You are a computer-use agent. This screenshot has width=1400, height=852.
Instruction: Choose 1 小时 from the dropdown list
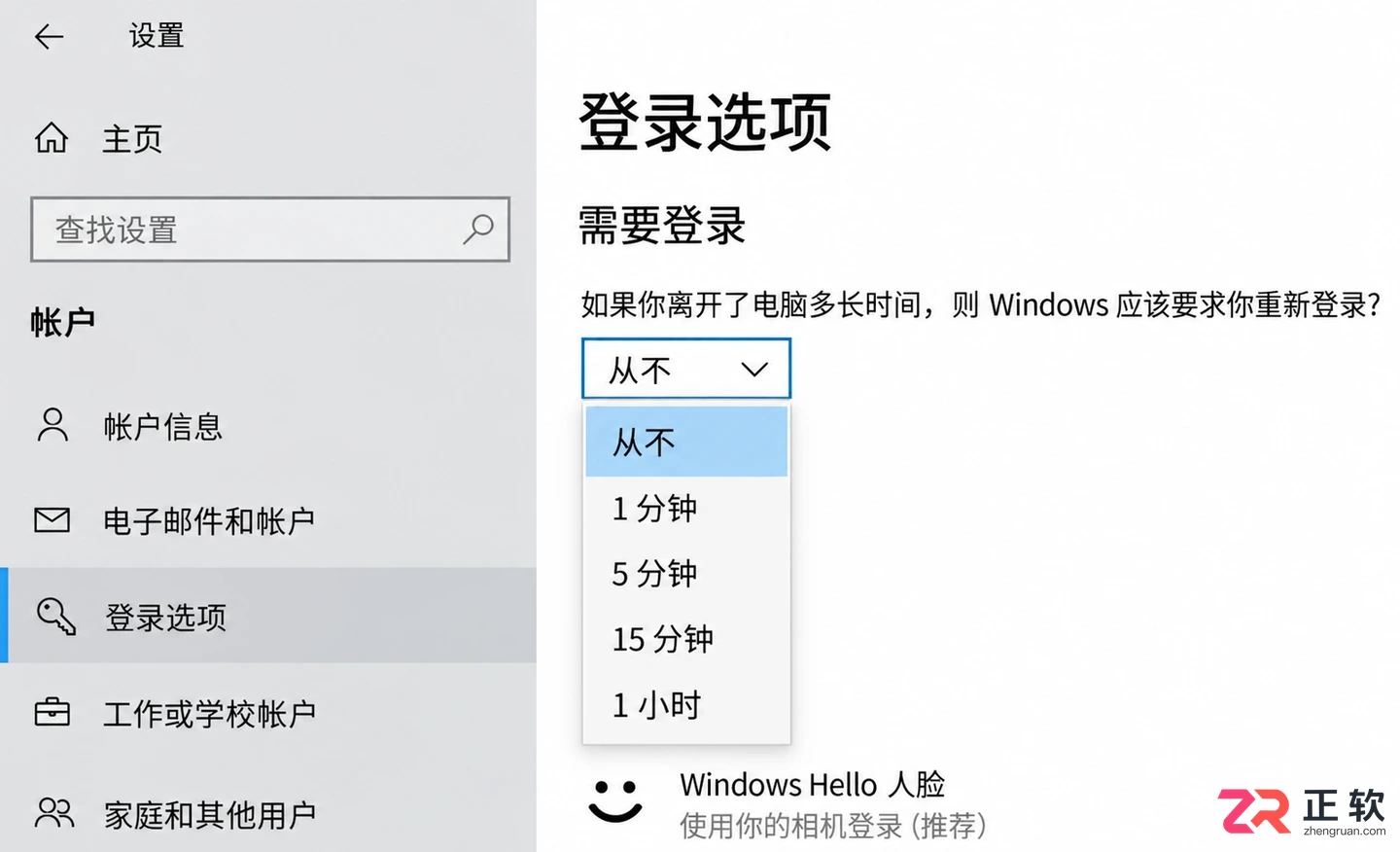[686, 705]
